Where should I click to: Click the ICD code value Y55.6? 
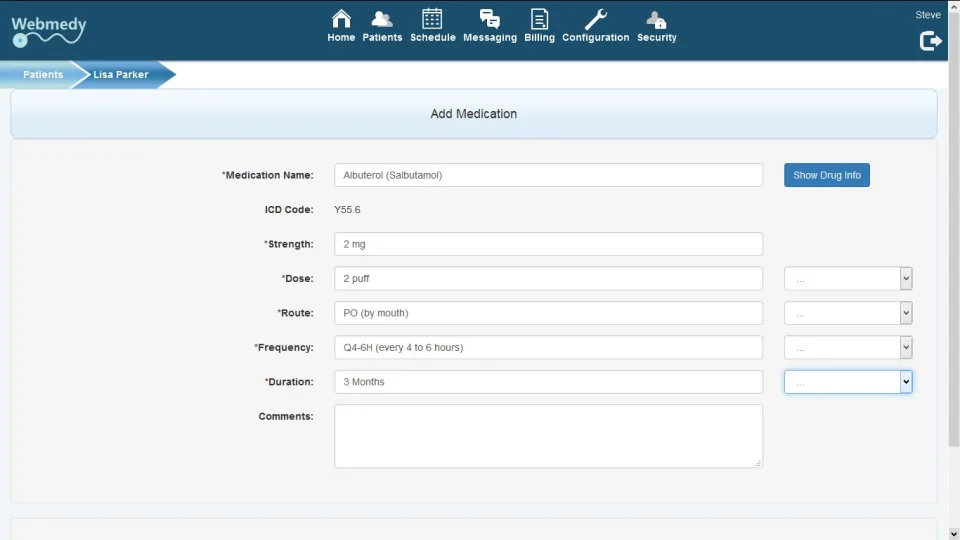coord(347,209)
